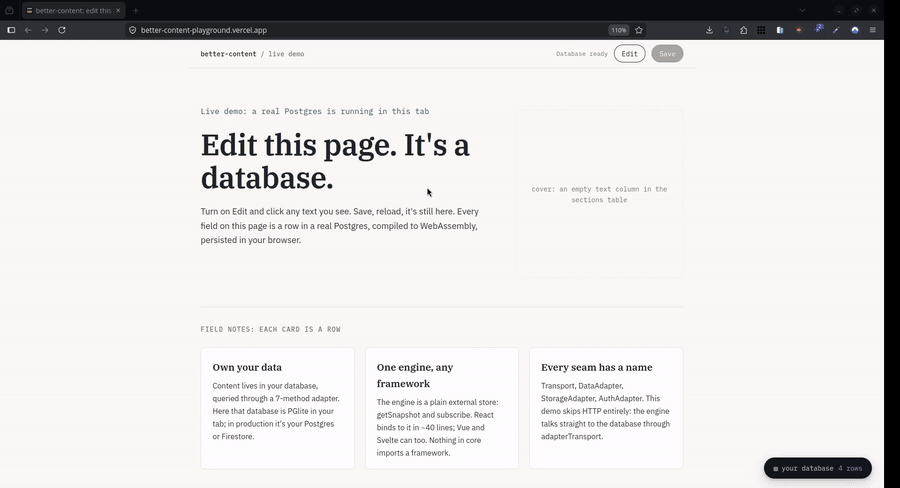Image resolution: width=900 pixels, height=488 pixels.
Task: Open the 'your database 4 rows' panel
Action: coord(817,468)
